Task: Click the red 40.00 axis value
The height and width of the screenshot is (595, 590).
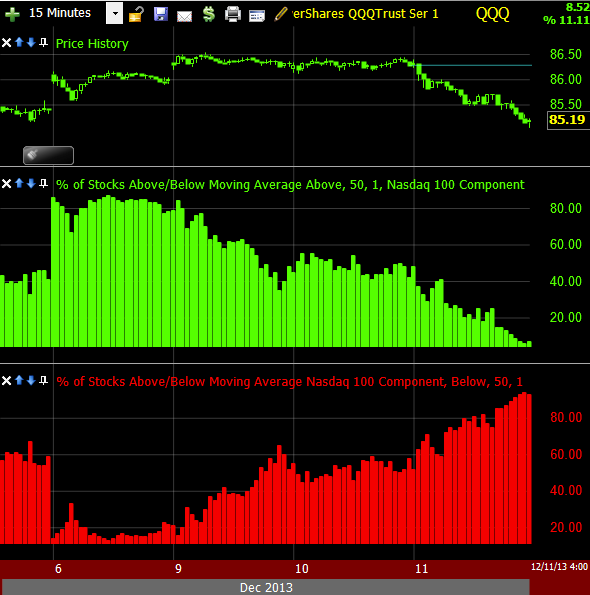Action: (x=566, y=490)
